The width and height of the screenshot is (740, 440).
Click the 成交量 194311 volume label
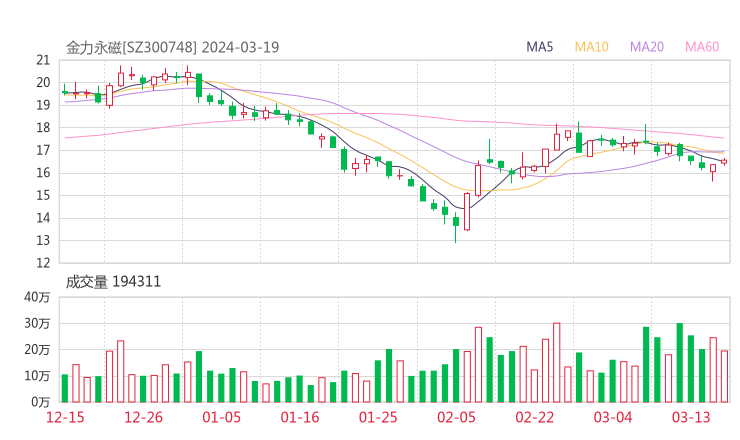113,282
